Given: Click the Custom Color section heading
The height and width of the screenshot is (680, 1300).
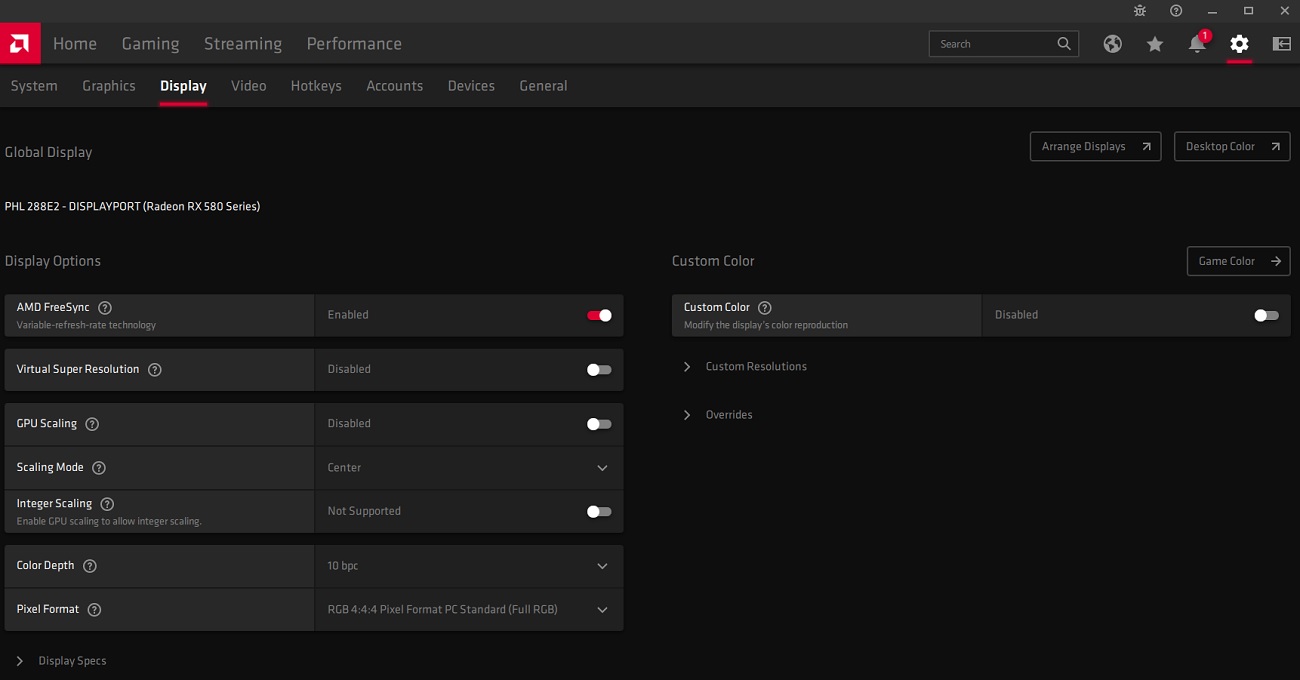Looking at the screenshot, I should point(713,261).
